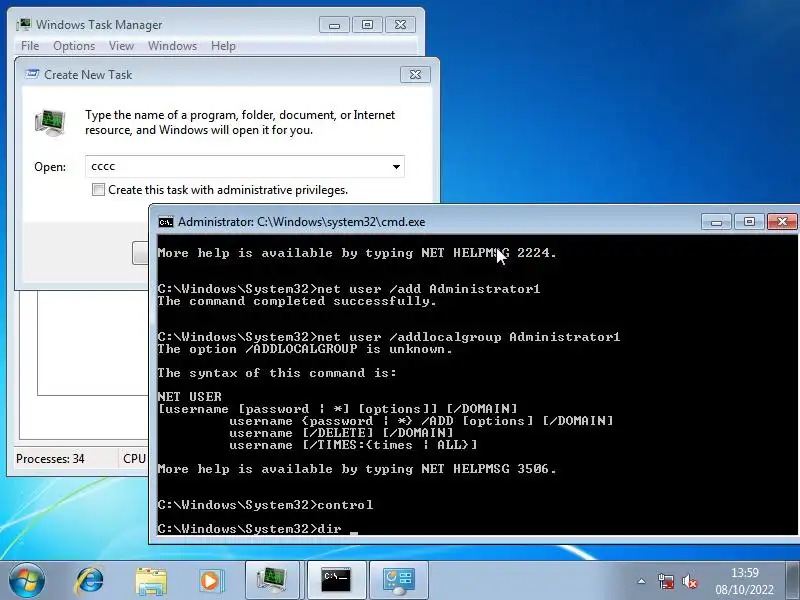
Task: Click the 'NET HELPMSG 3506' text
Action: [x=487, y=469]
